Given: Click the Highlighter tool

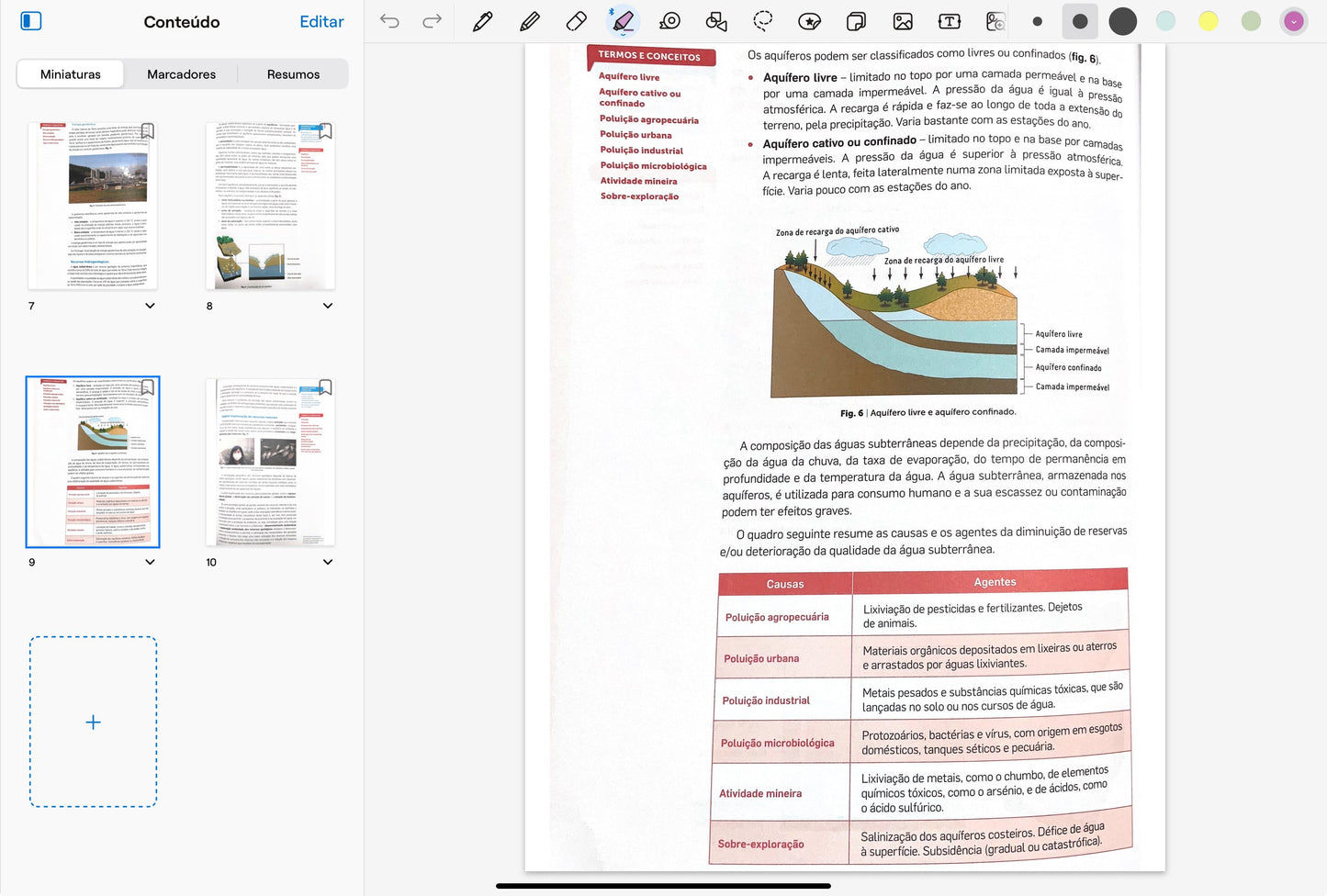Looking at the screenshot, I should (623, 21).
